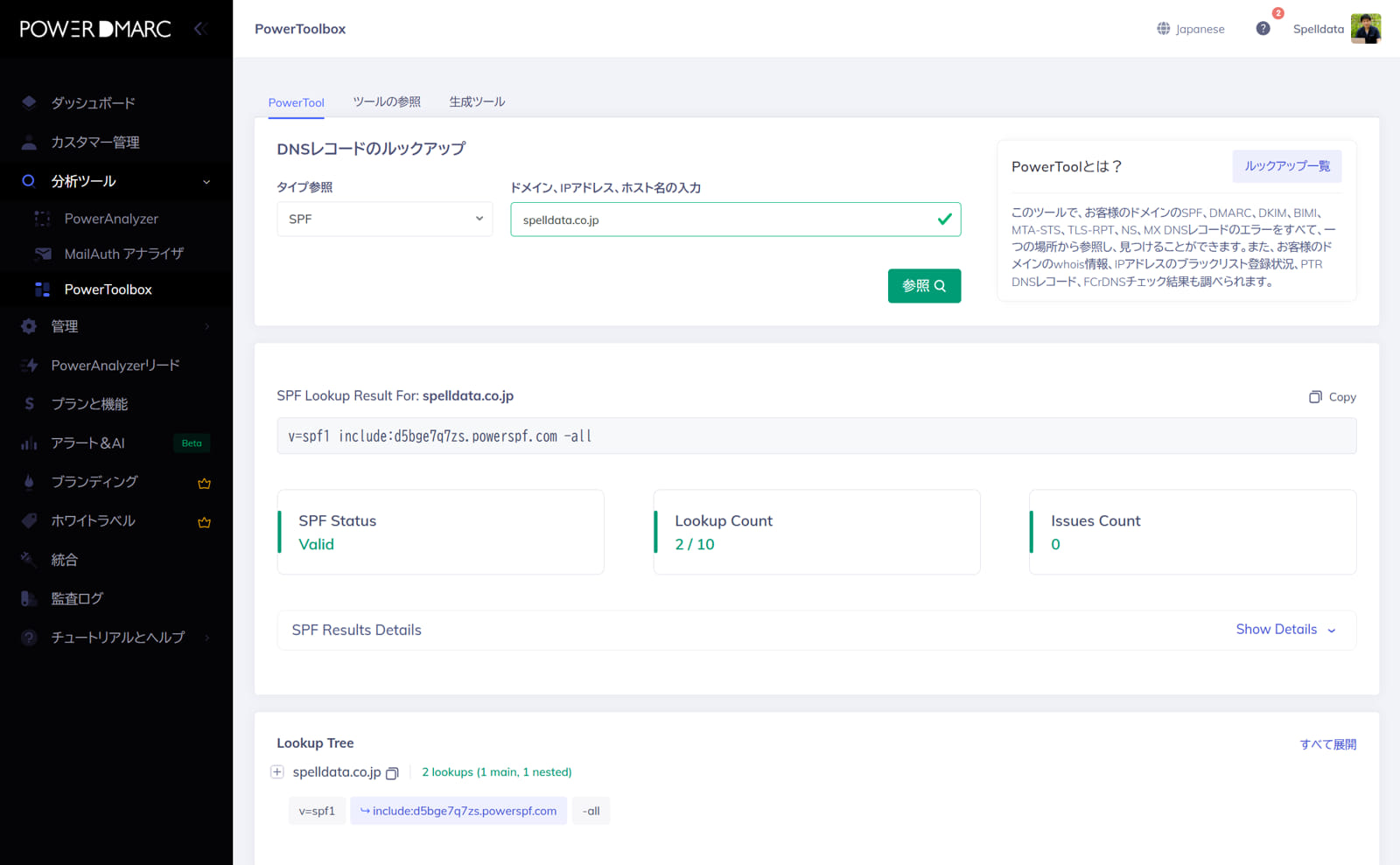The height and width of the screenshot is (865, 1400).
Task: Click the integration plug icon
Action: coord(29,559)
